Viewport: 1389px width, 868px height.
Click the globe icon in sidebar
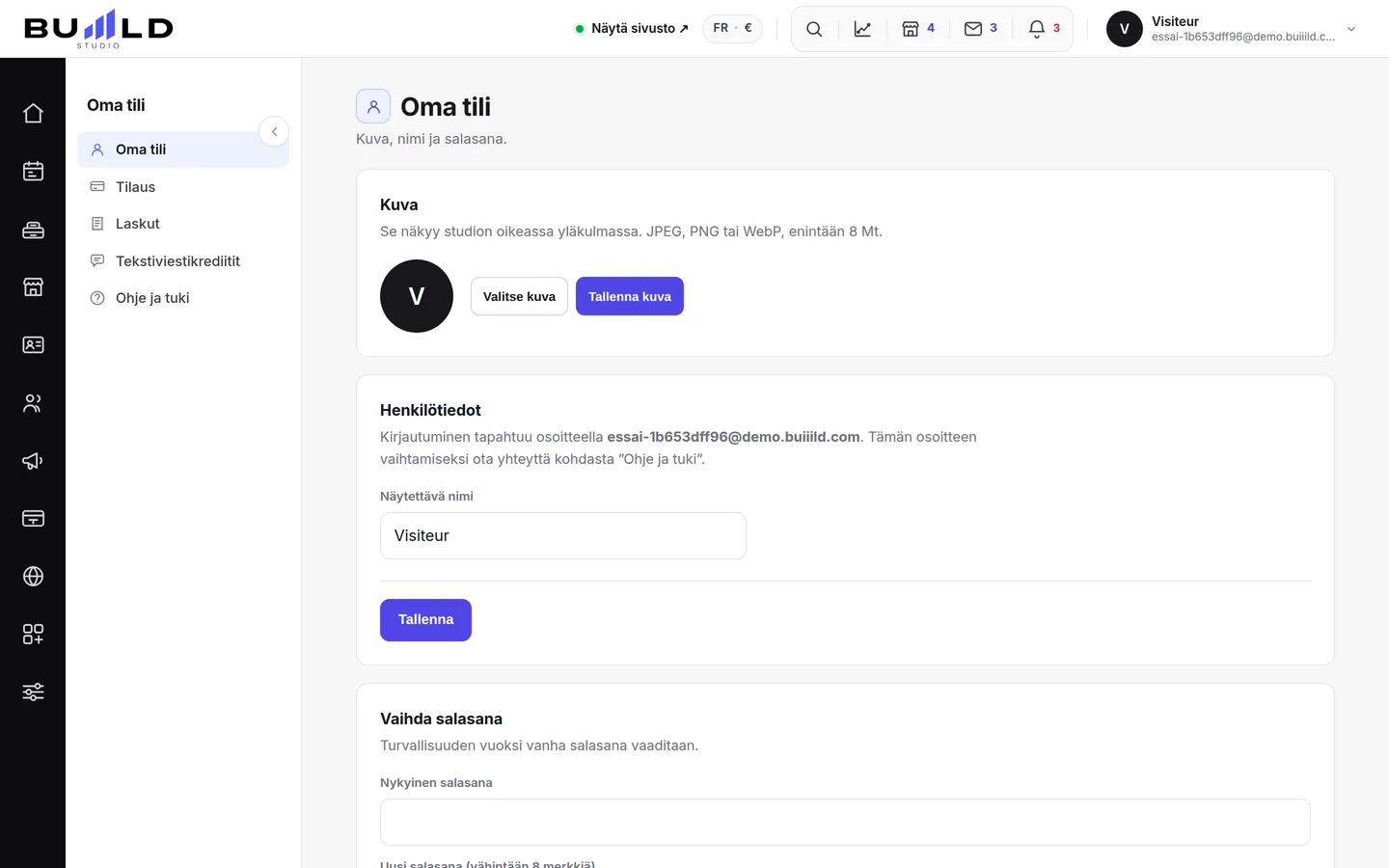(x=33, y=577)
